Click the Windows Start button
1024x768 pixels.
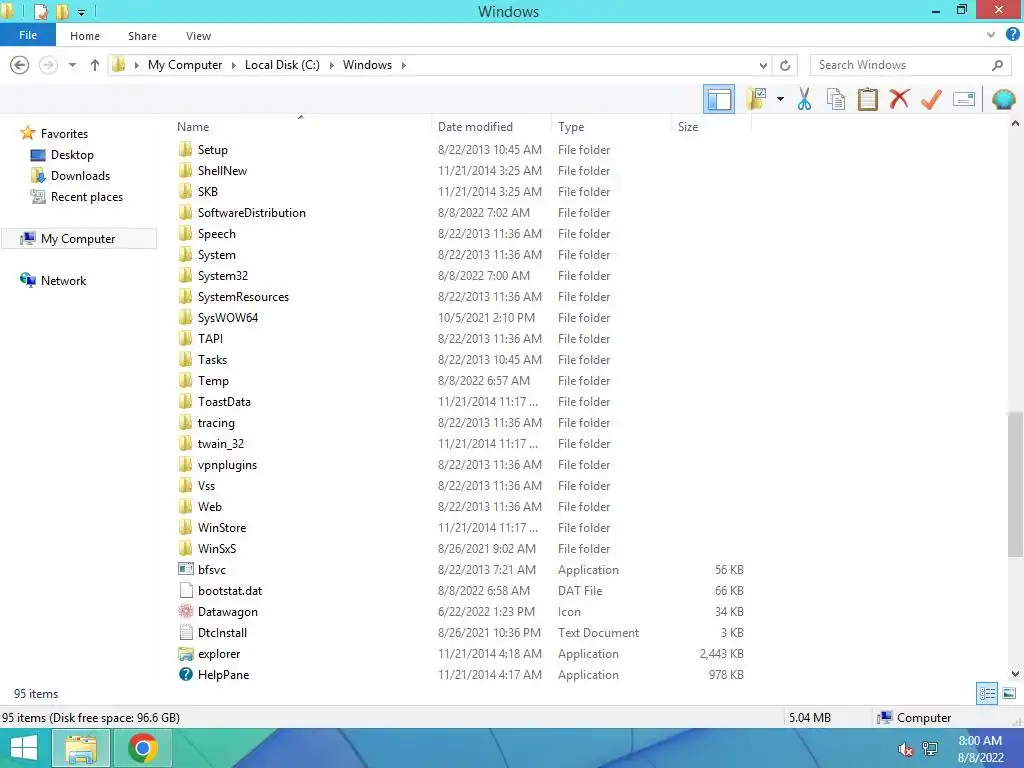click(x=24, y=748)
